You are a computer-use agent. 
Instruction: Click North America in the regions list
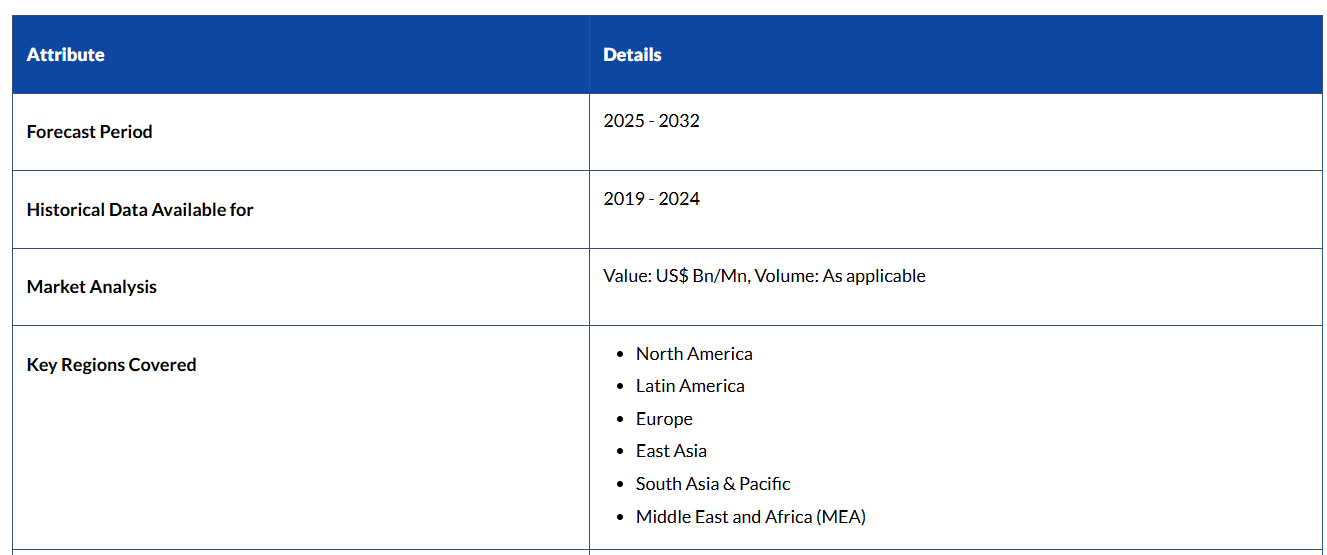pos(694,354)
